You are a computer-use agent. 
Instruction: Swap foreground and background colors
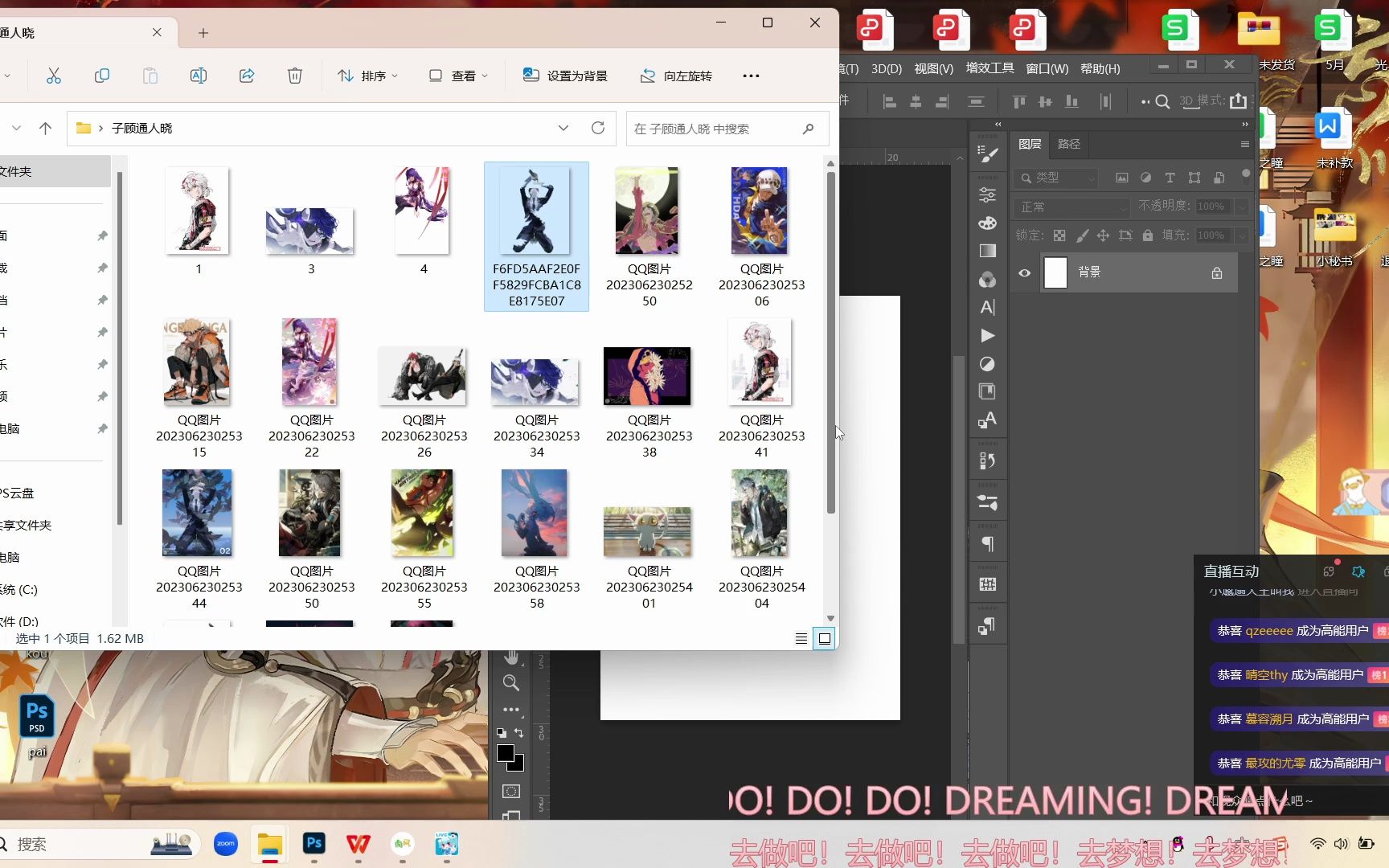519,733
